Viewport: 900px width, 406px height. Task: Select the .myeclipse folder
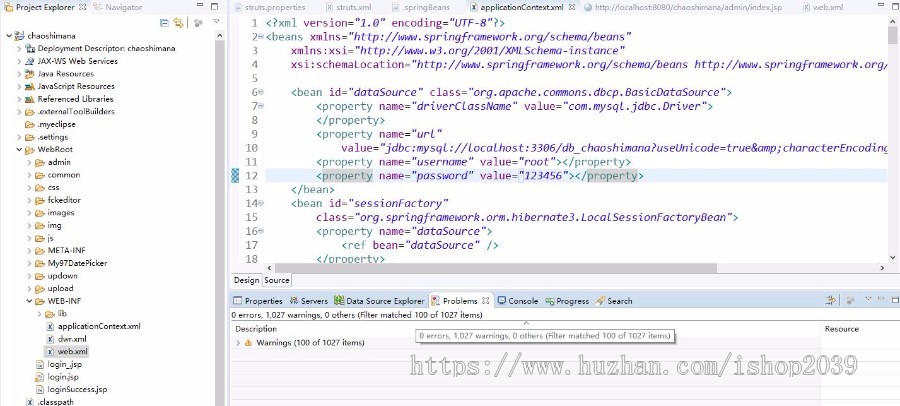coord(51,124)
